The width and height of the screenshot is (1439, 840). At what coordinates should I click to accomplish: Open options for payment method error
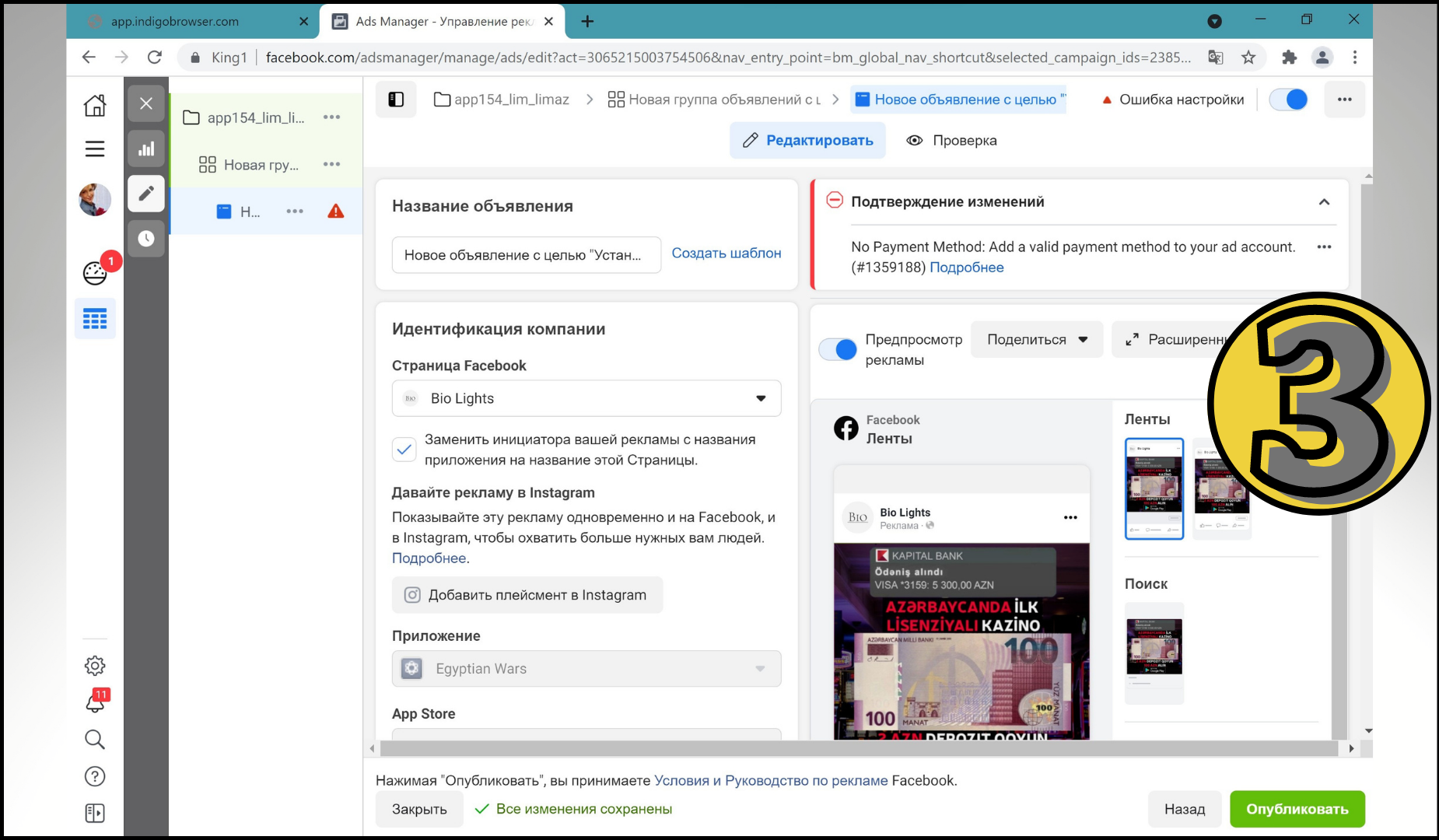coord(1324,247)
